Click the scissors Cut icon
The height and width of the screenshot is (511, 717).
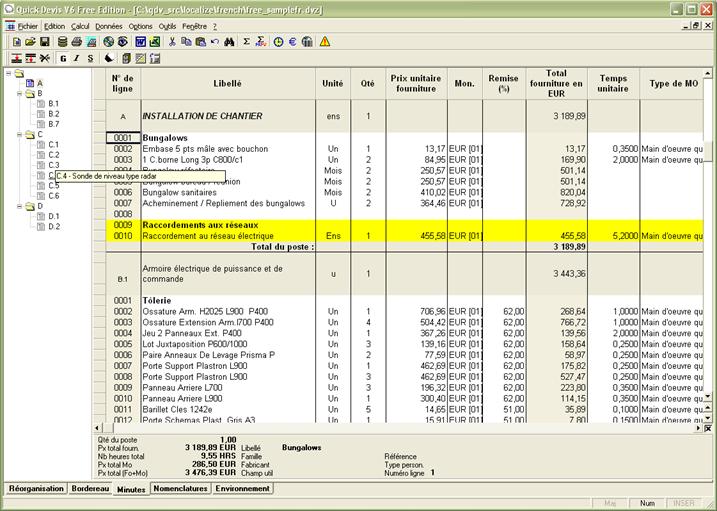(x=172, y=42)
